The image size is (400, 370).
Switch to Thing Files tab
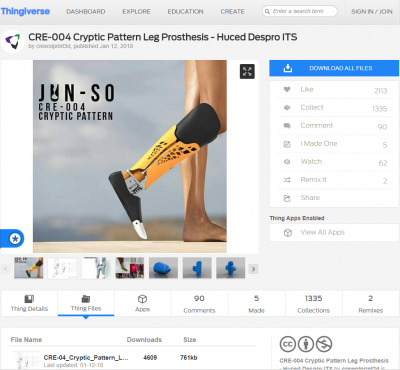pos(86,303)
